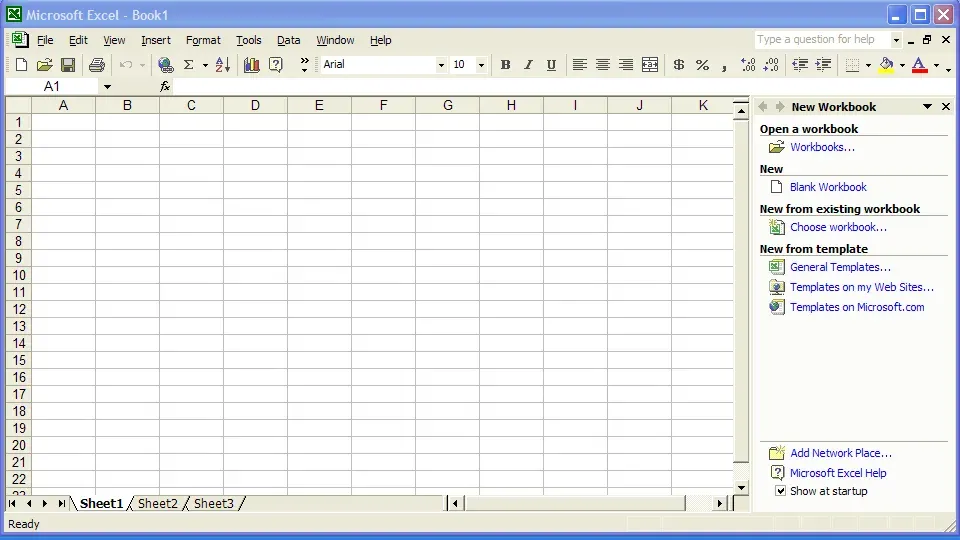The height and width of the screenshot is (540, 960).
Task: Decrease indent of the cell
Action: coord(800,65)
